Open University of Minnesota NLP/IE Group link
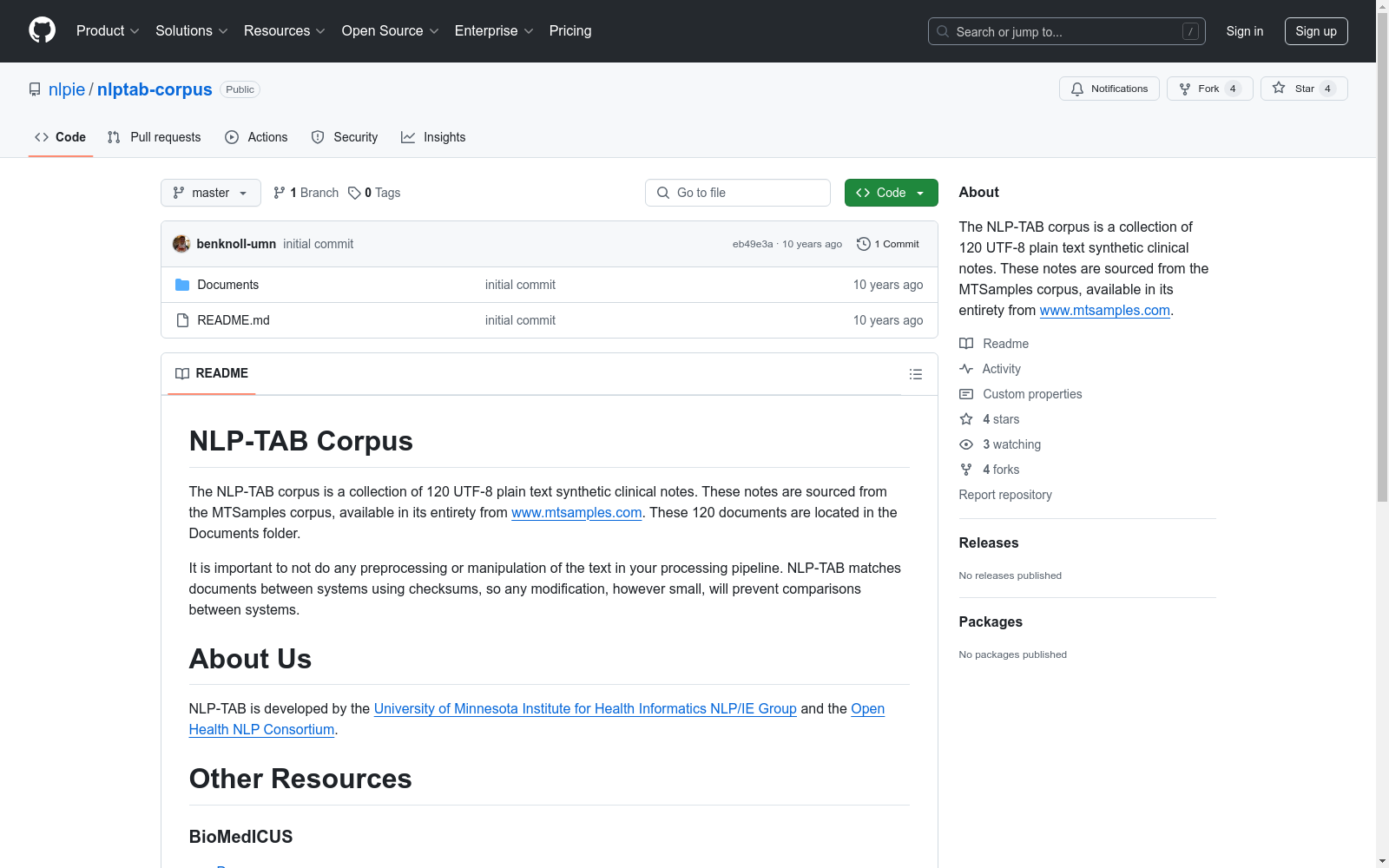 click(585, 708)
